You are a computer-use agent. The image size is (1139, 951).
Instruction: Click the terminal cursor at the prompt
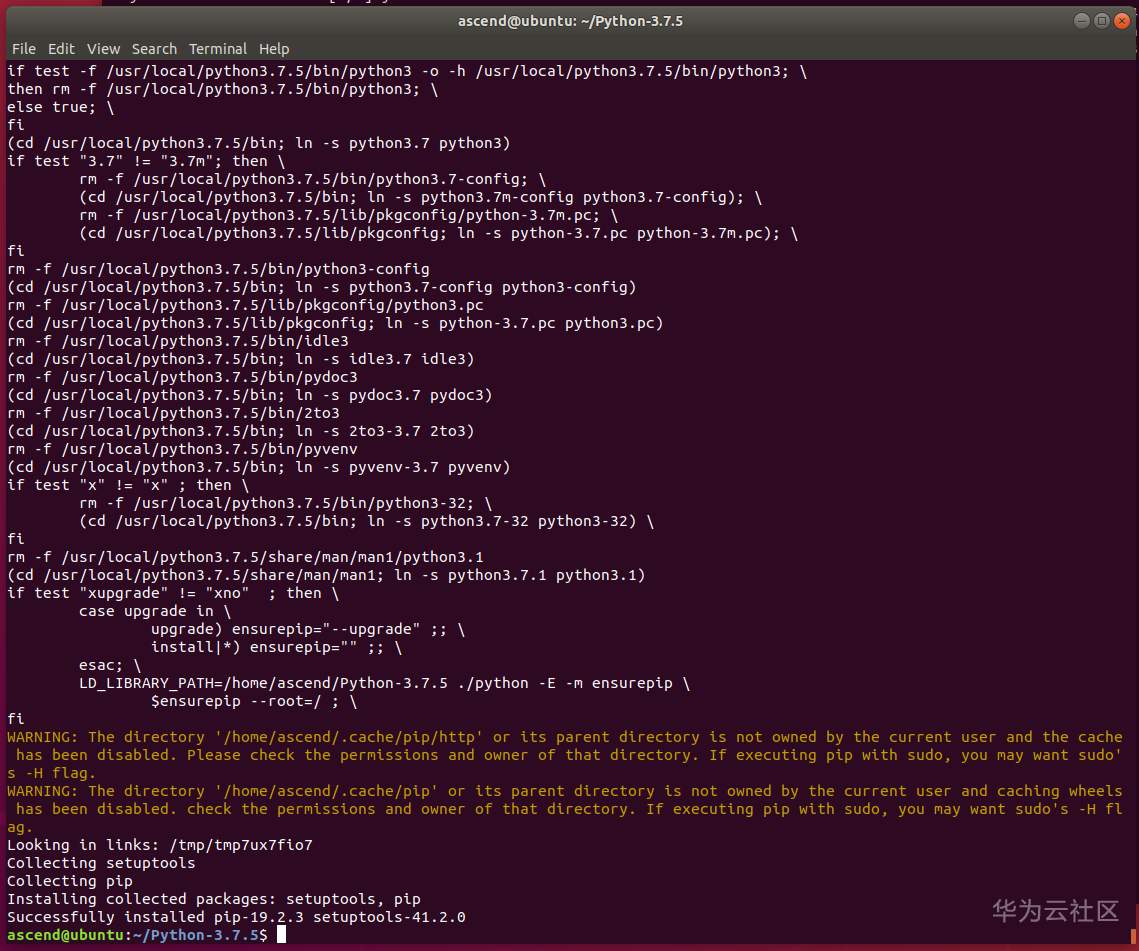(281, 934)
